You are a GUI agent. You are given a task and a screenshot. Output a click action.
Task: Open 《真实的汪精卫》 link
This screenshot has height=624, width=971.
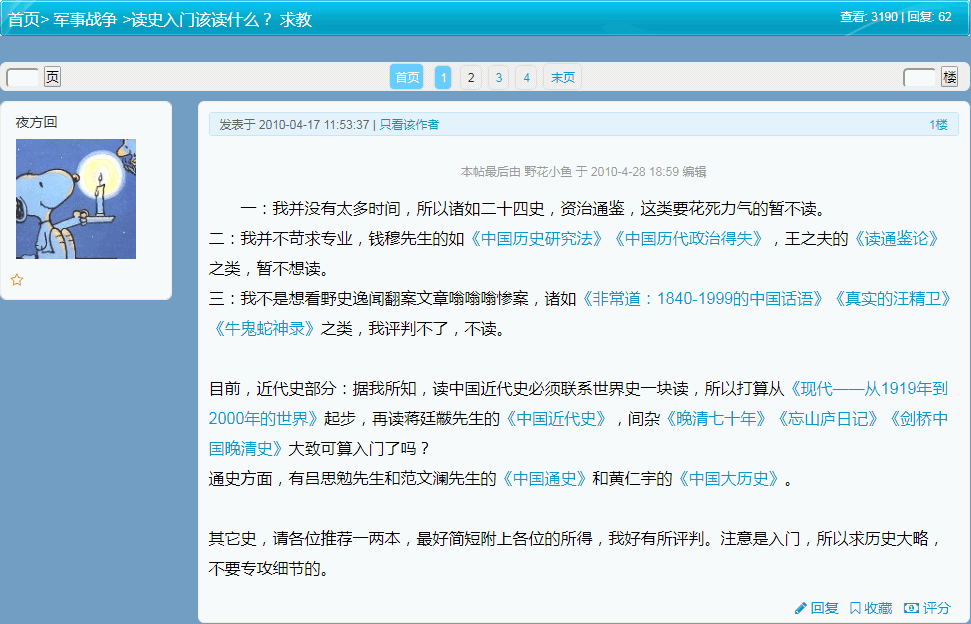pos(893,299)
